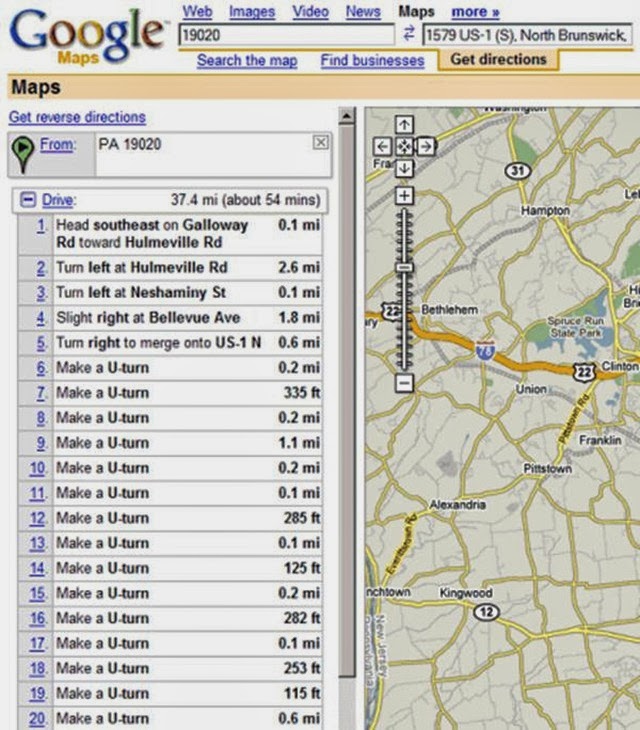Image resolution: width=640 pixels, height=730 pixels.
Task: Click the route 31 shield on map
Action: click(518, 171)
